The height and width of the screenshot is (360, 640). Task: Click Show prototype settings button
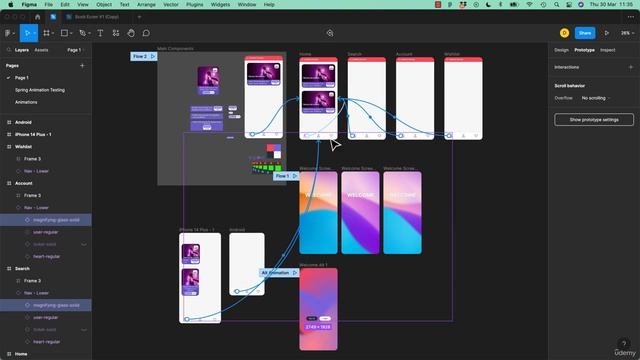point(594,120)
